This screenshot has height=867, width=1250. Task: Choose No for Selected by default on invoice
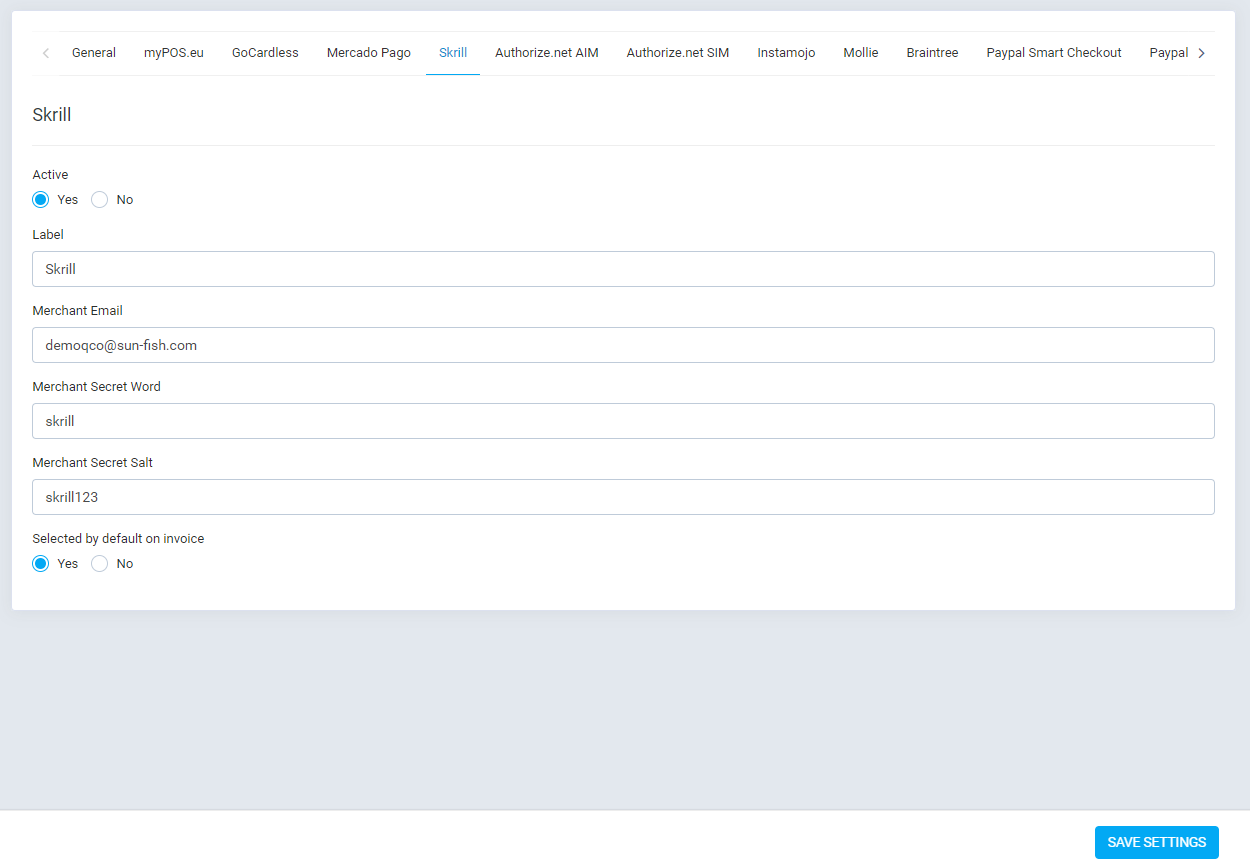point(99,563)
